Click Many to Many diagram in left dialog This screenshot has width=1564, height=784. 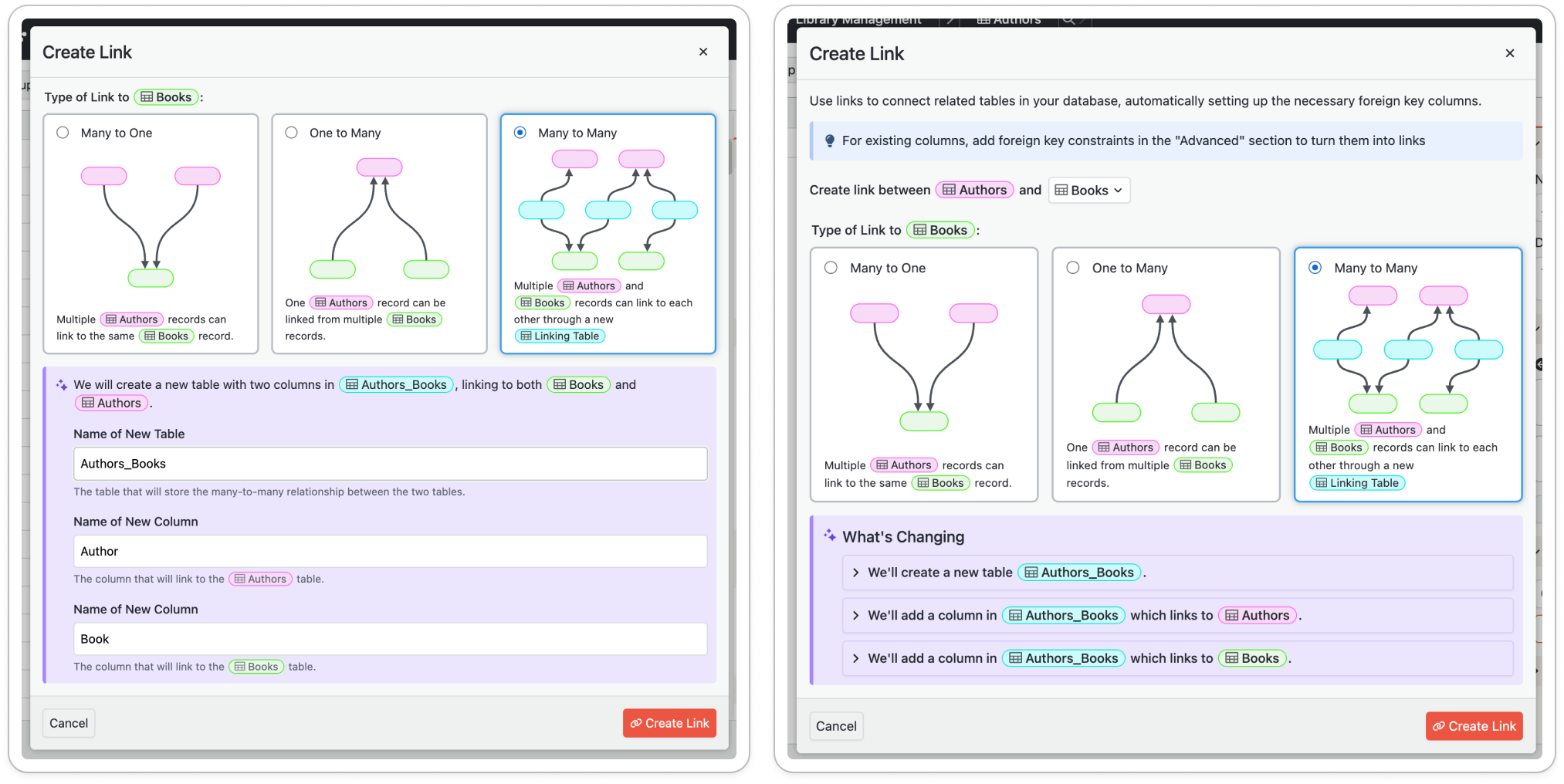608,210
